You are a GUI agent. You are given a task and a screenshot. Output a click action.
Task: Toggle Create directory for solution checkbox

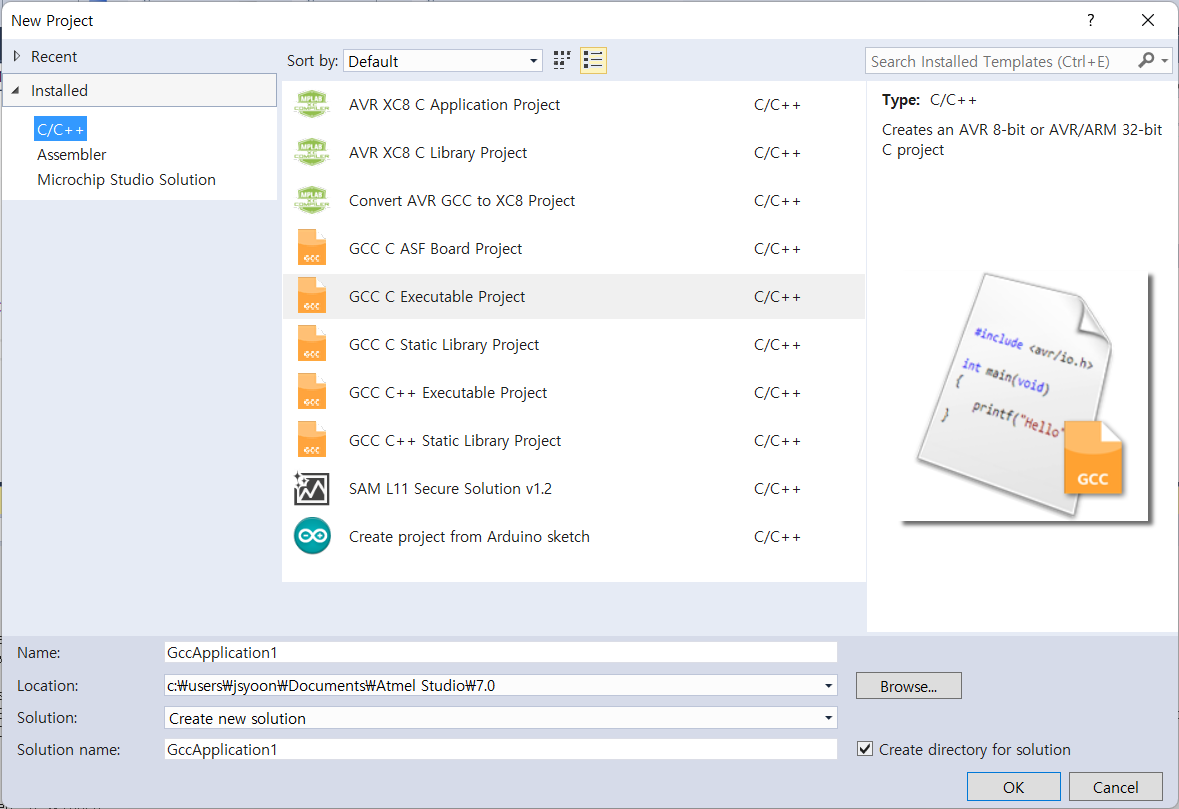[865, 749]
